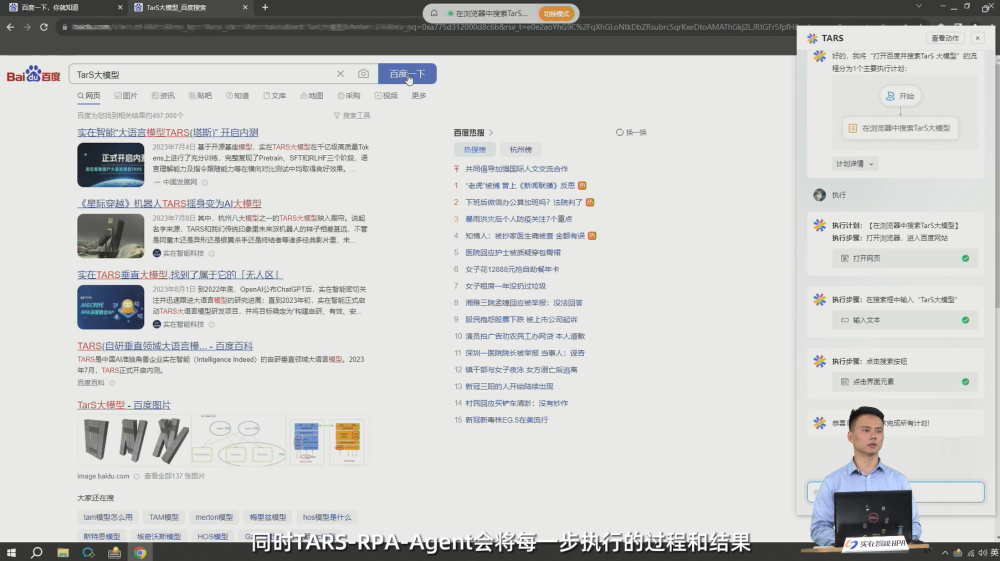Open a new browser tab
This screenshot has width=1000, height=561.
coord(265,8)
